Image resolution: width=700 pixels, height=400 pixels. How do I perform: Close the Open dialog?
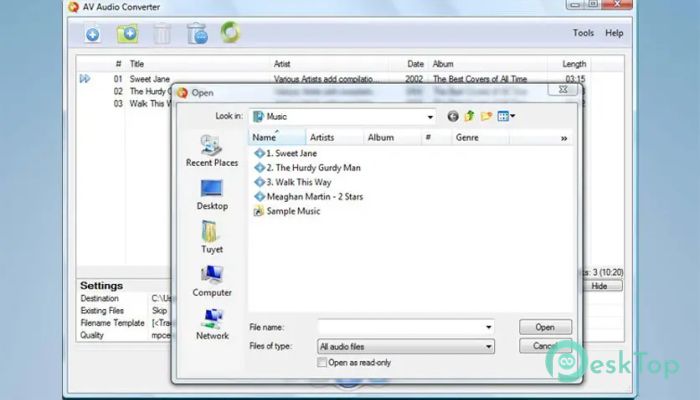pos(563,89)
